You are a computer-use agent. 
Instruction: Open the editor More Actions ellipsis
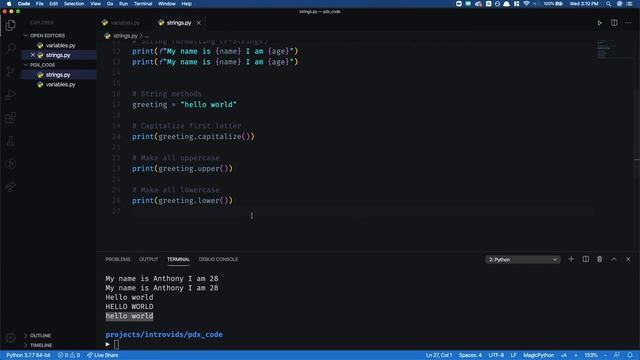click(x=628, y=23)
